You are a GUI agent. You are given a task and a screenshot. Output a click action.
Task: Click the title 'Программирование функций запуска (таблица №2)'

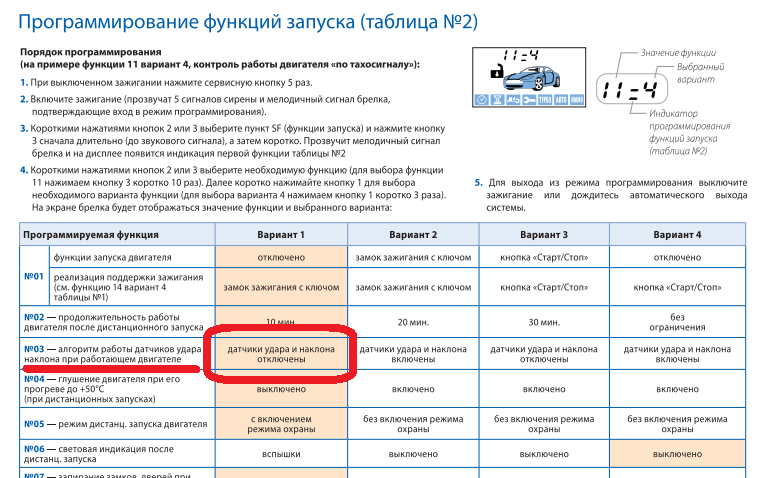point(248,22)
